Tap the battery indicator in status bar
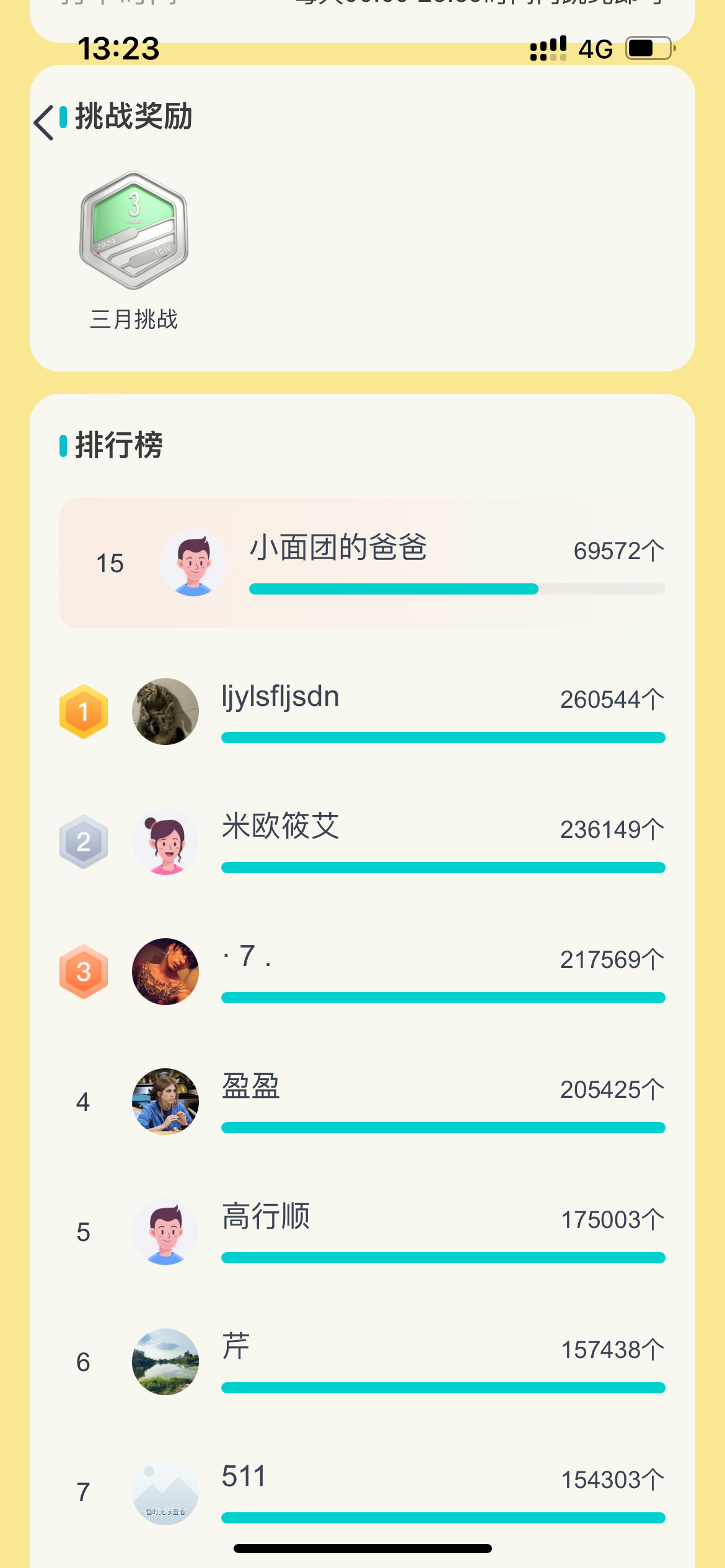 click(650, 48)
